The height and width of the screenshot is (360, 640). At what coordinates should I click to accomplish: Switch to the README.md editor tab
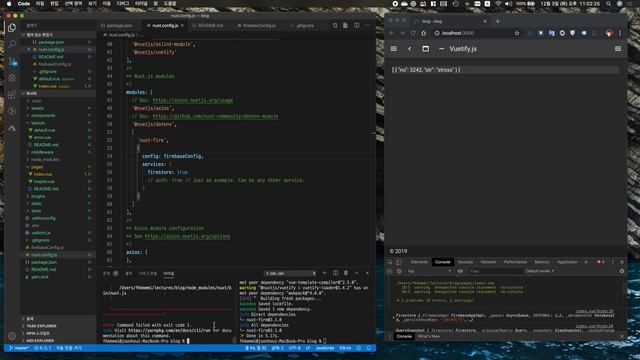point(211,26)
